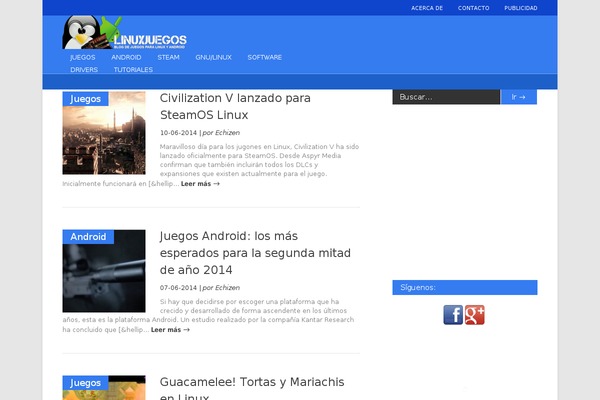Screen dimensions: 600x400
Task: Open the Publicidad page
Action: [521, 8]
